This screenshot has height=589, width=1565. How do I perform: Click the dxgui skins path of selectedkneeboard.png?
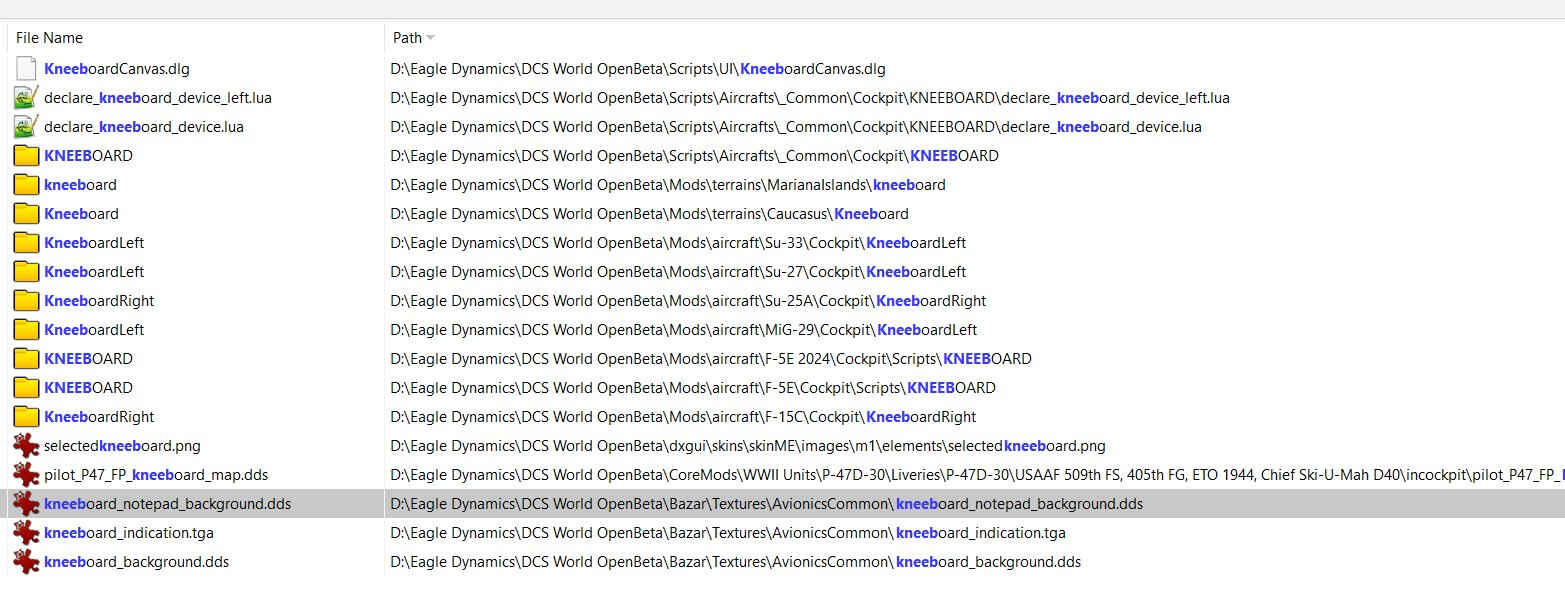pyautogui.click(x=748, y=446)
